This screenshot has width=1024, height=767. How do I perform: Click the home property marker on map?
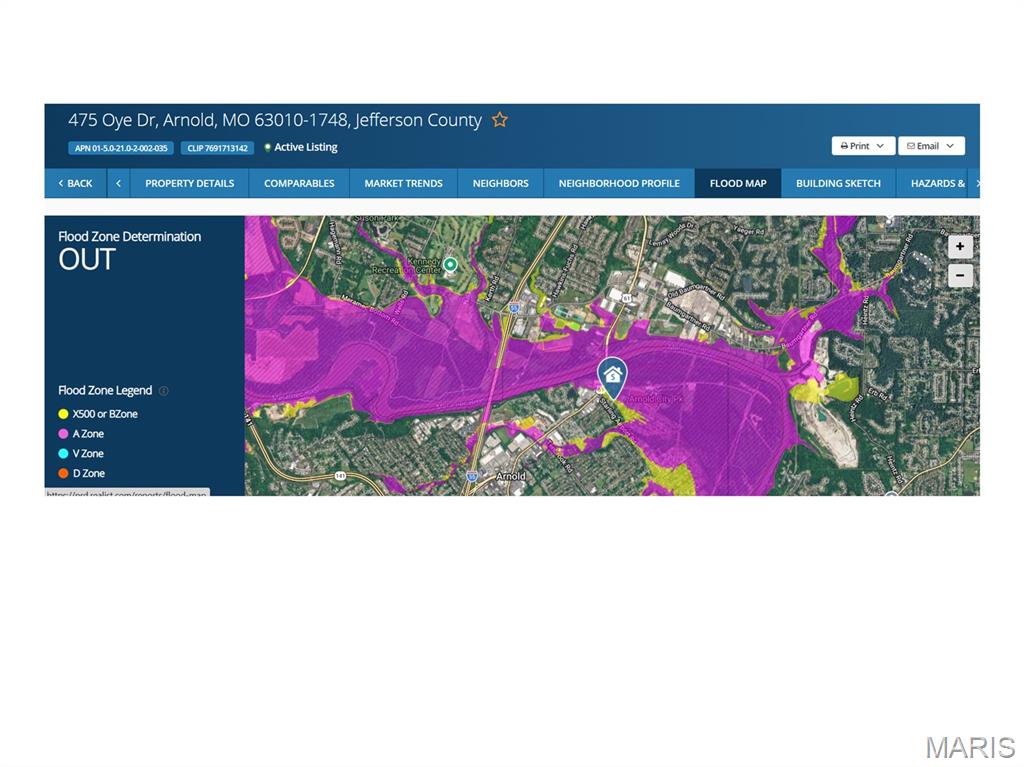click(x=612, y=376)
